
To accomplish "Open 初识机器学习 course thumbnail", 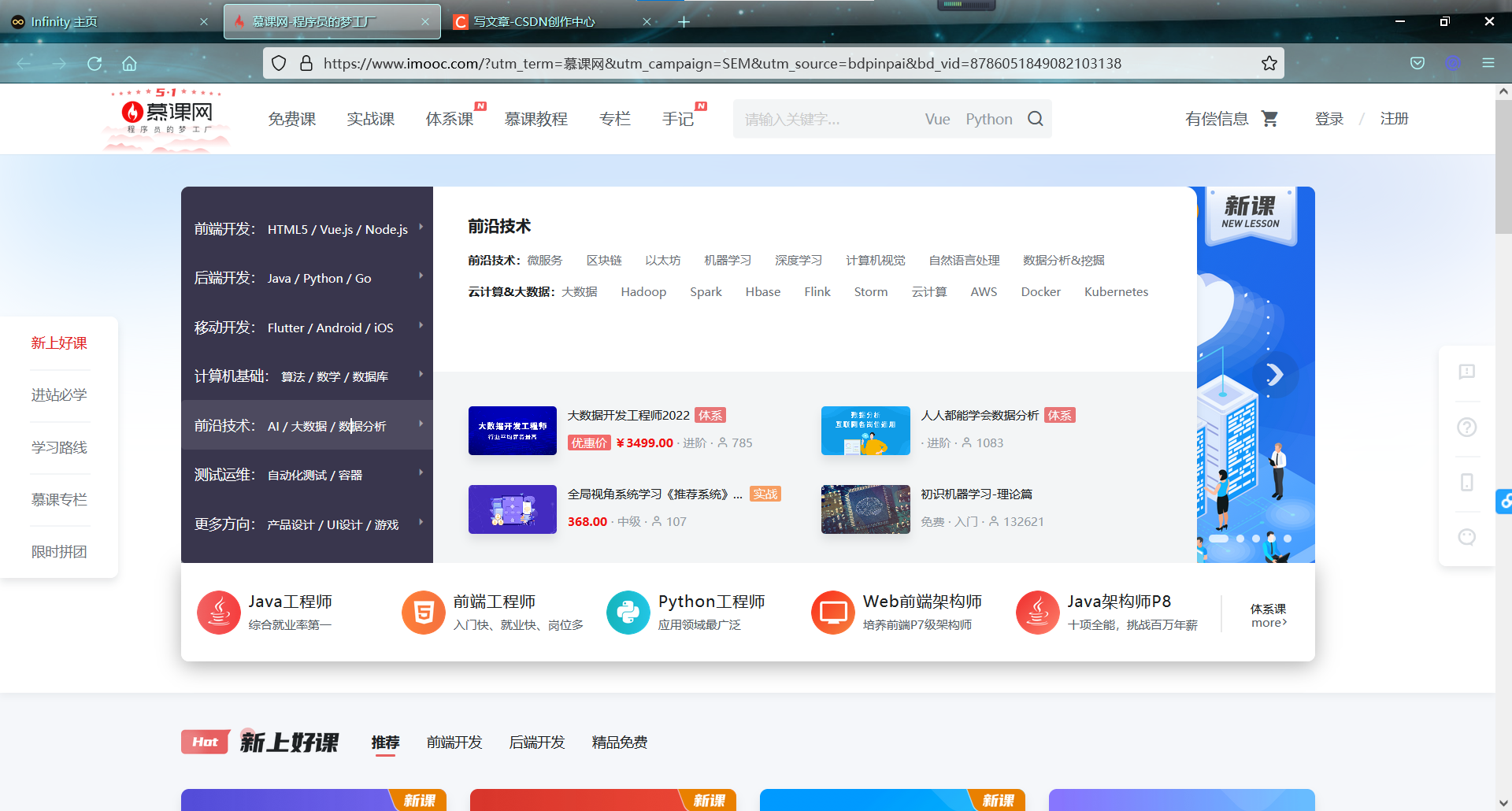I will coord(865,509).
